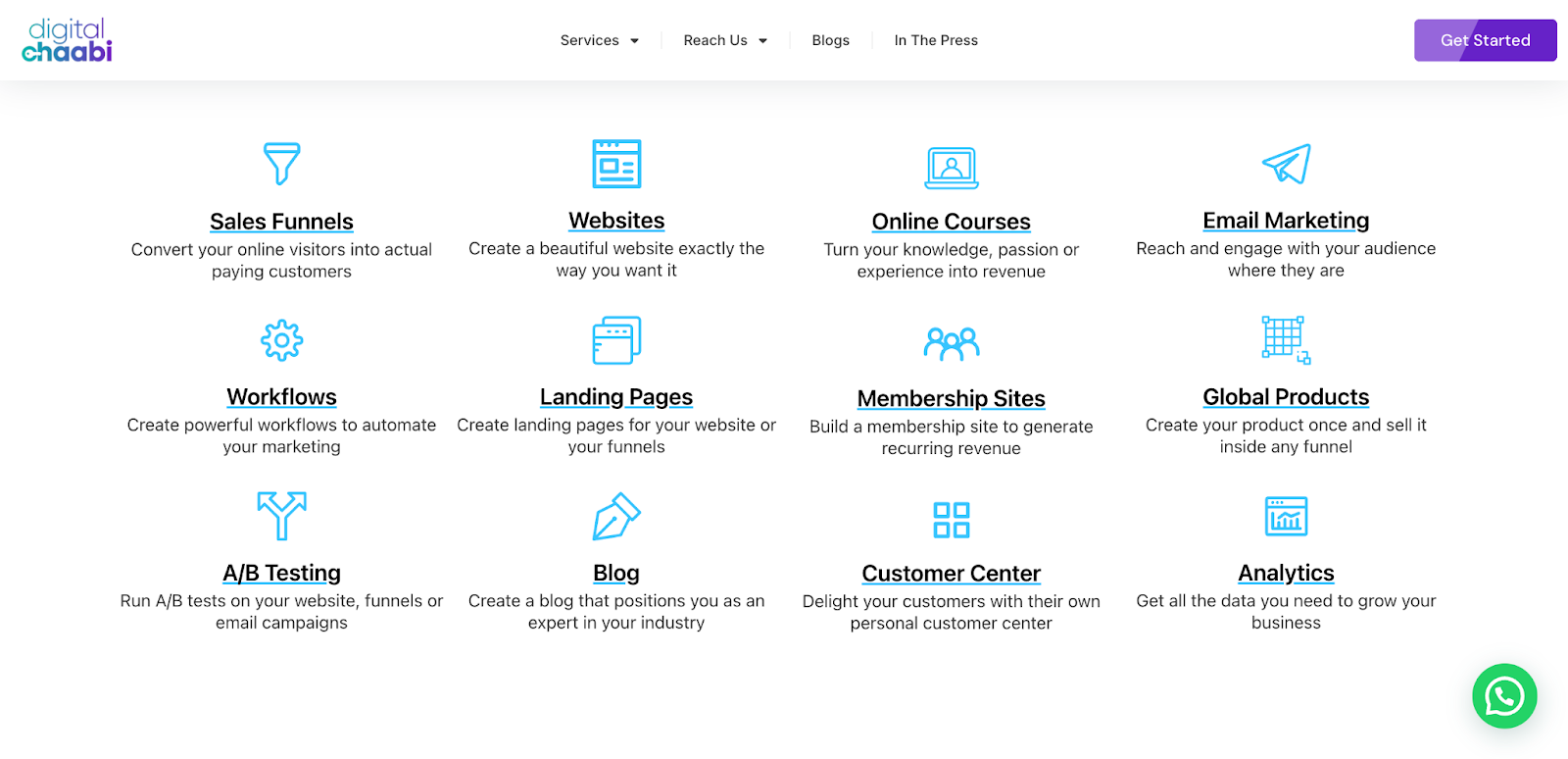This screenshot has width=1568, height=759.
Task: Open the Membership Sites heading link
Action: (952, 399)
